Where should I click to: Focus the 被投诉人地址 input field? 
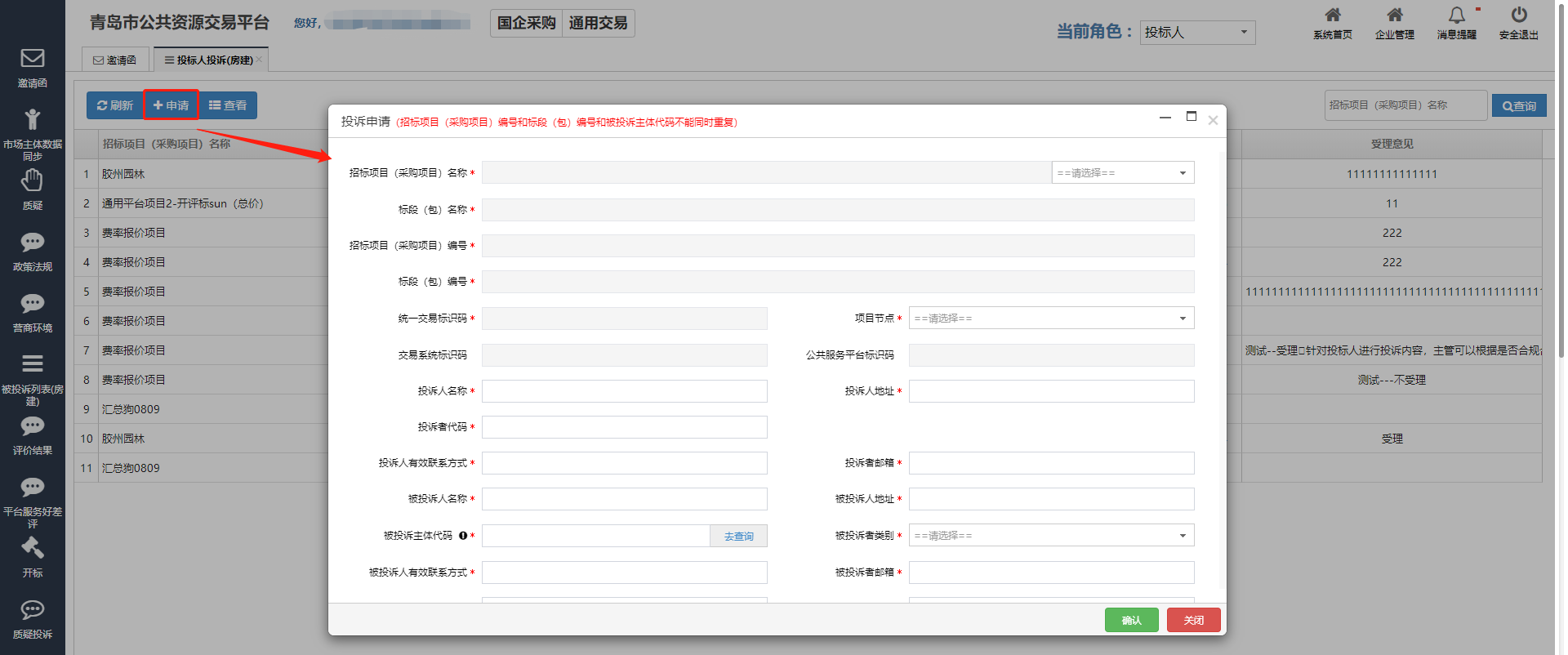coord(1052,499)
